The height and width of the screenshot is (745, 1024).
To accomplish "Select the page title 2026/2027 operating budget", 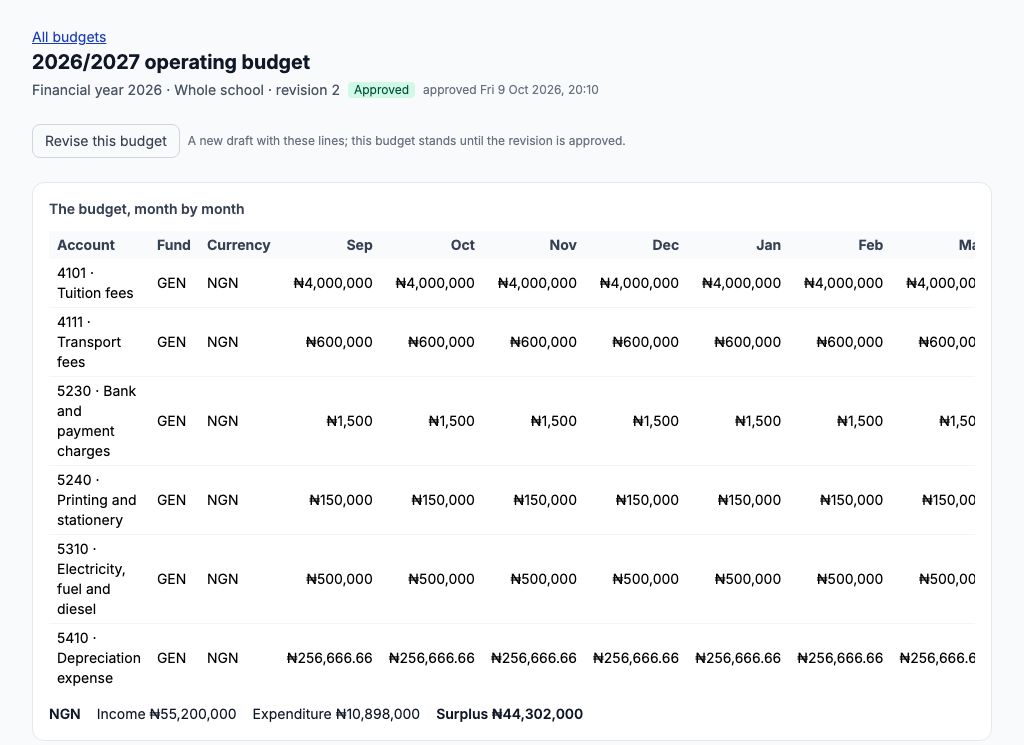I will (170, 62).
